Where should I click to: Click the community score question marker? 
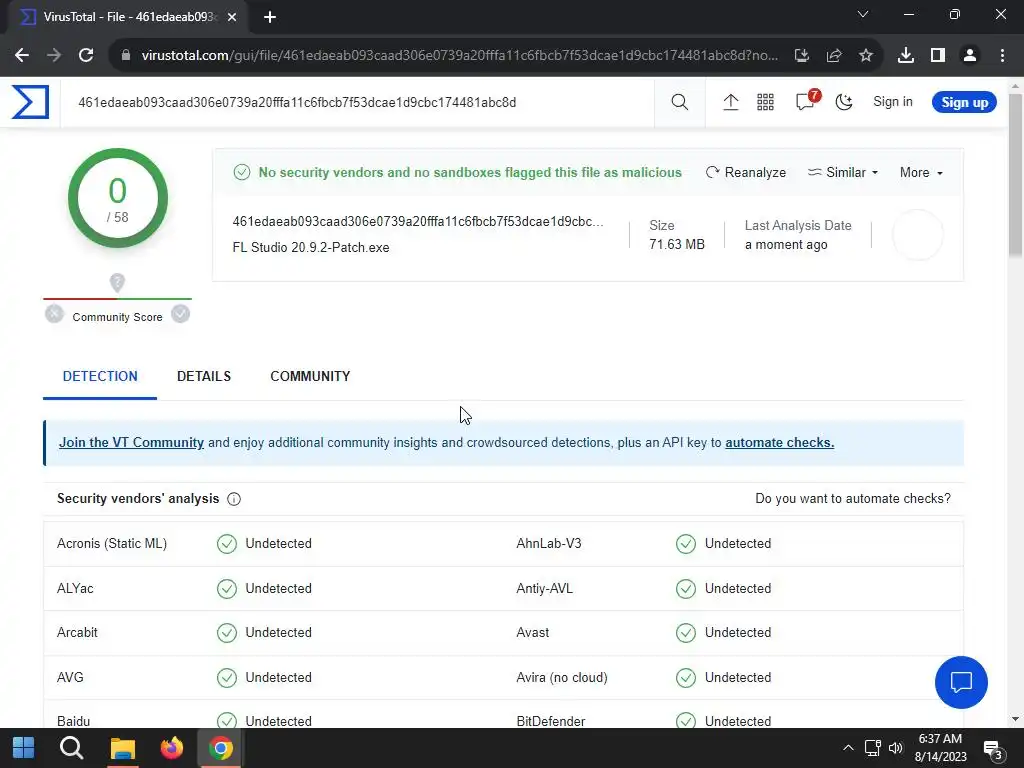click(117, 282)
